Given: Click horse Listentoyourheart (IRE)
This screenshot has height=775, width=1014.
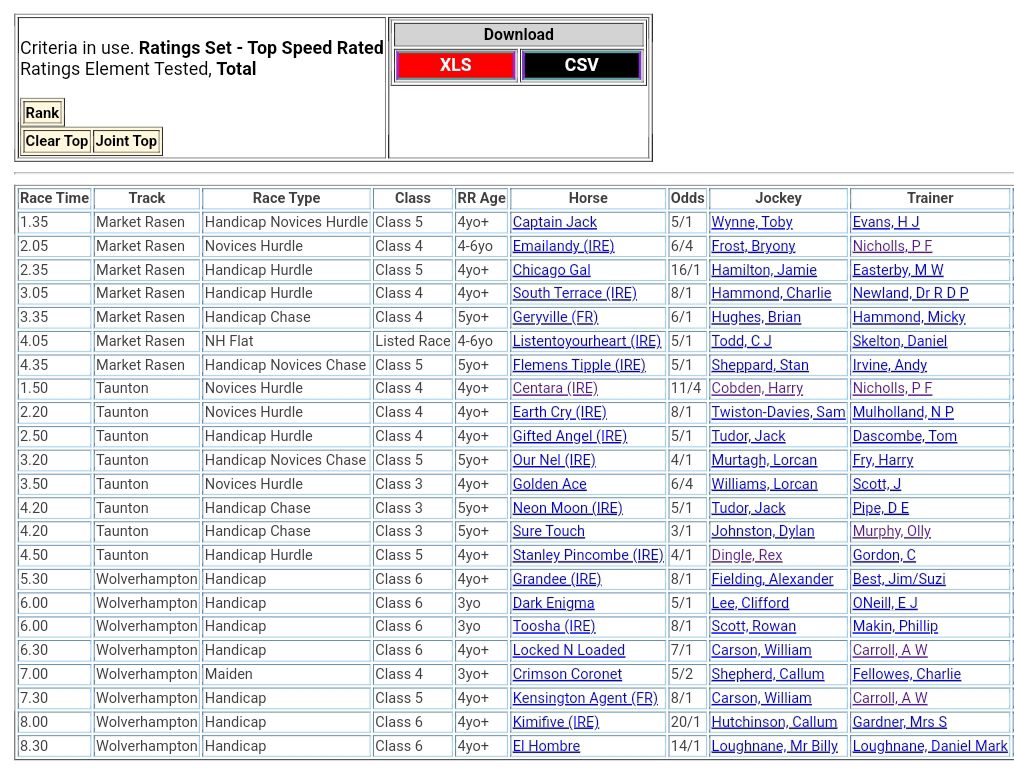Looking at the screenshot, I should pyautogui.click(x=586, y=341).
